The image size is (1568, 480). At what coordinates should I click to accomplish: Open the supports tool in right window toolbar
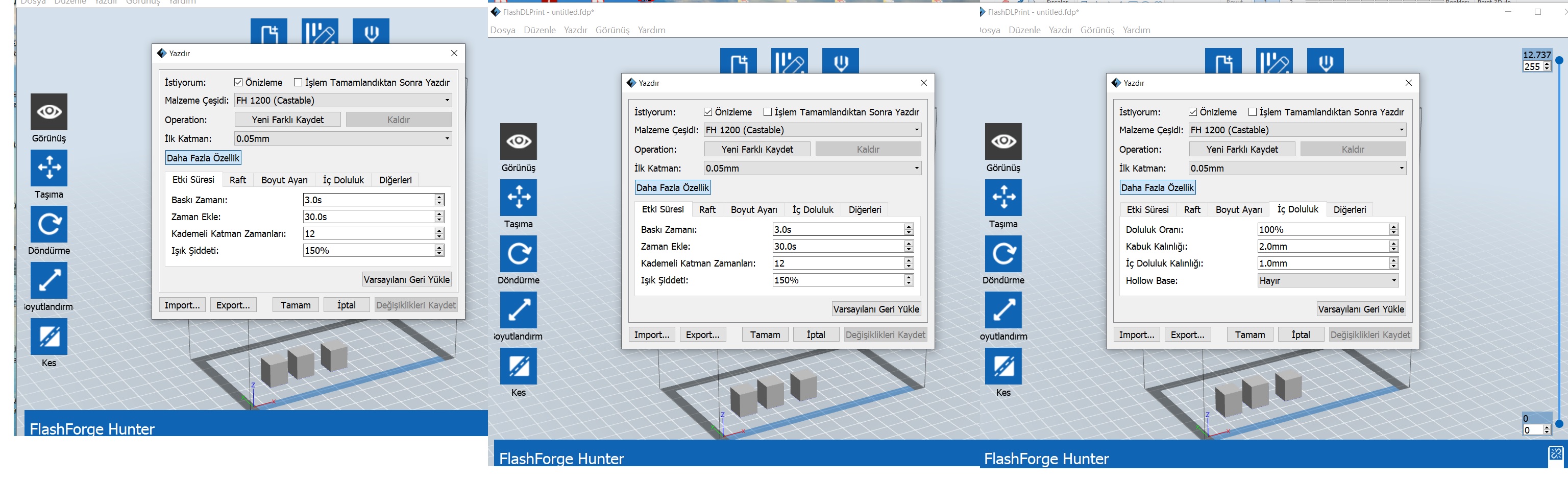coord(1275,61)
